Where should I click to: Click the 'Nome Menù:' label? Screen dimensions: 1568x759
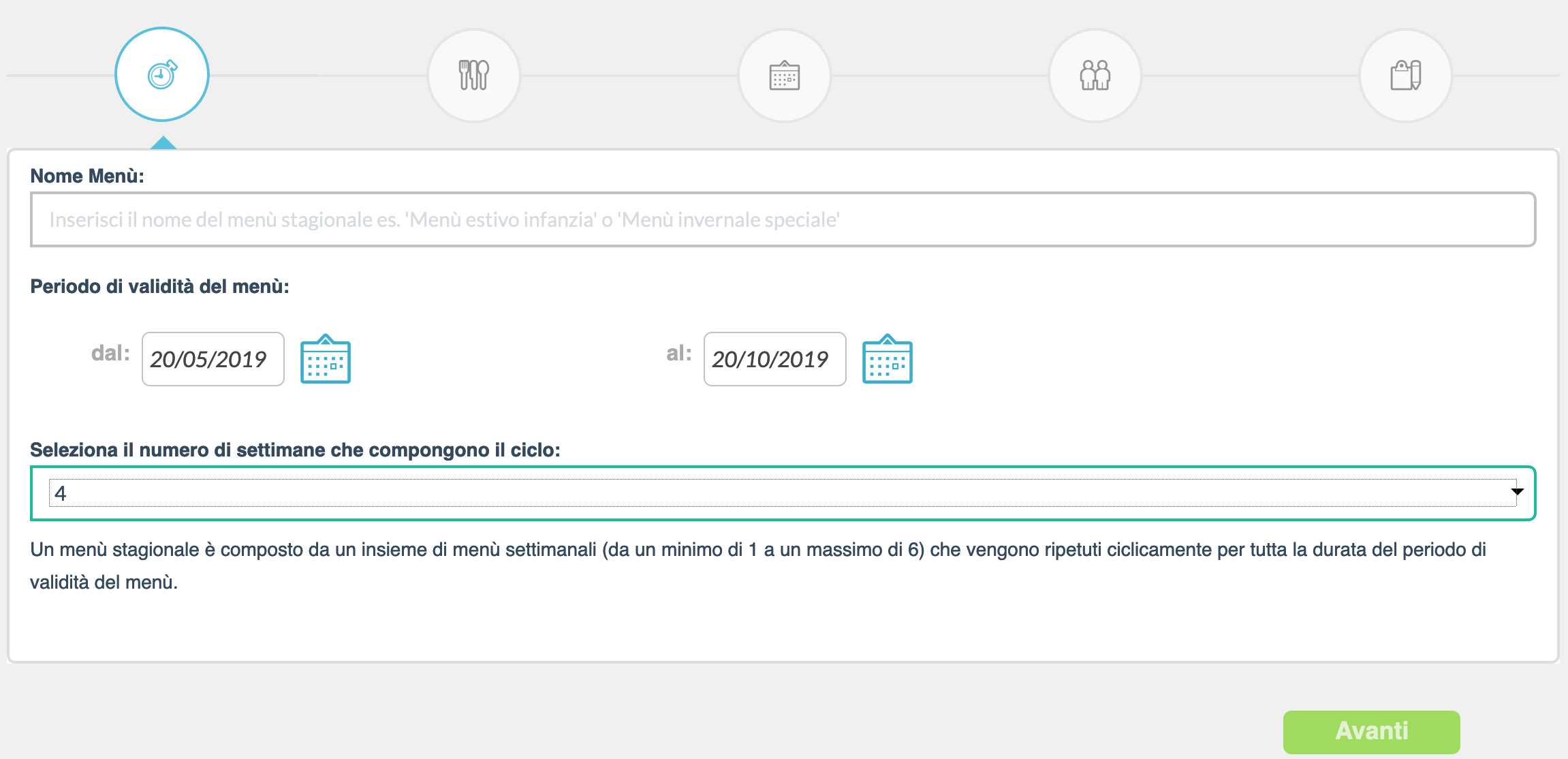tap(87, 176)
